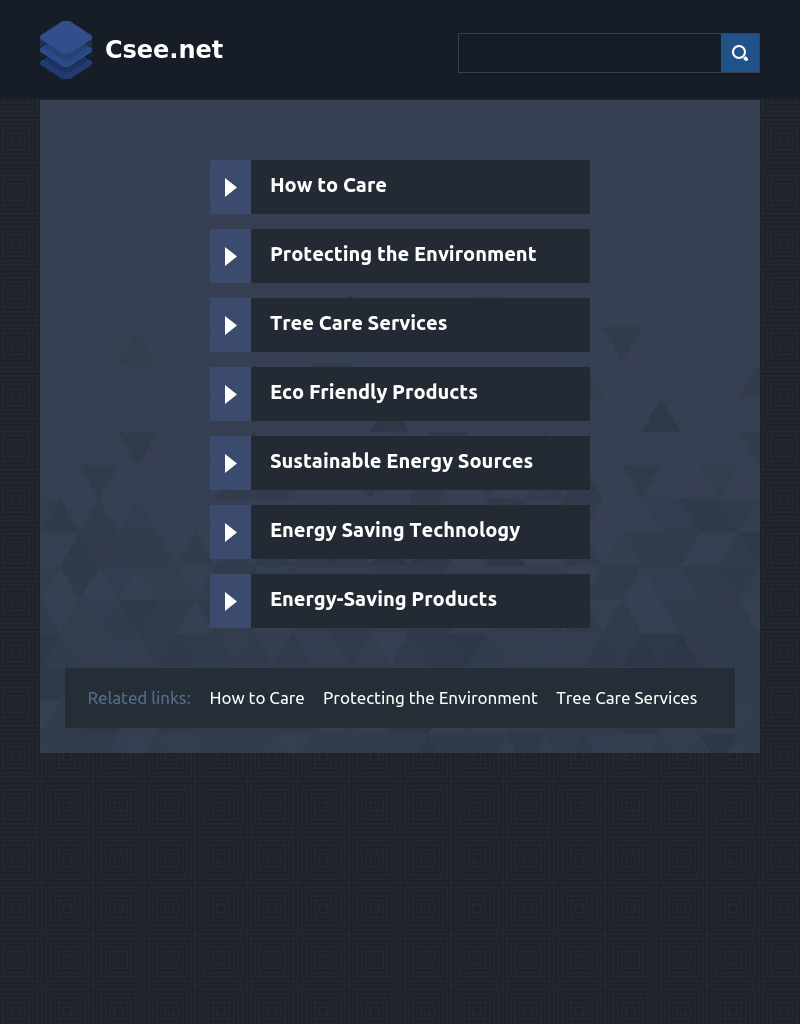Open the How to Care menu entry
The image size is (800, 1024).
click(x=328, y=186)
